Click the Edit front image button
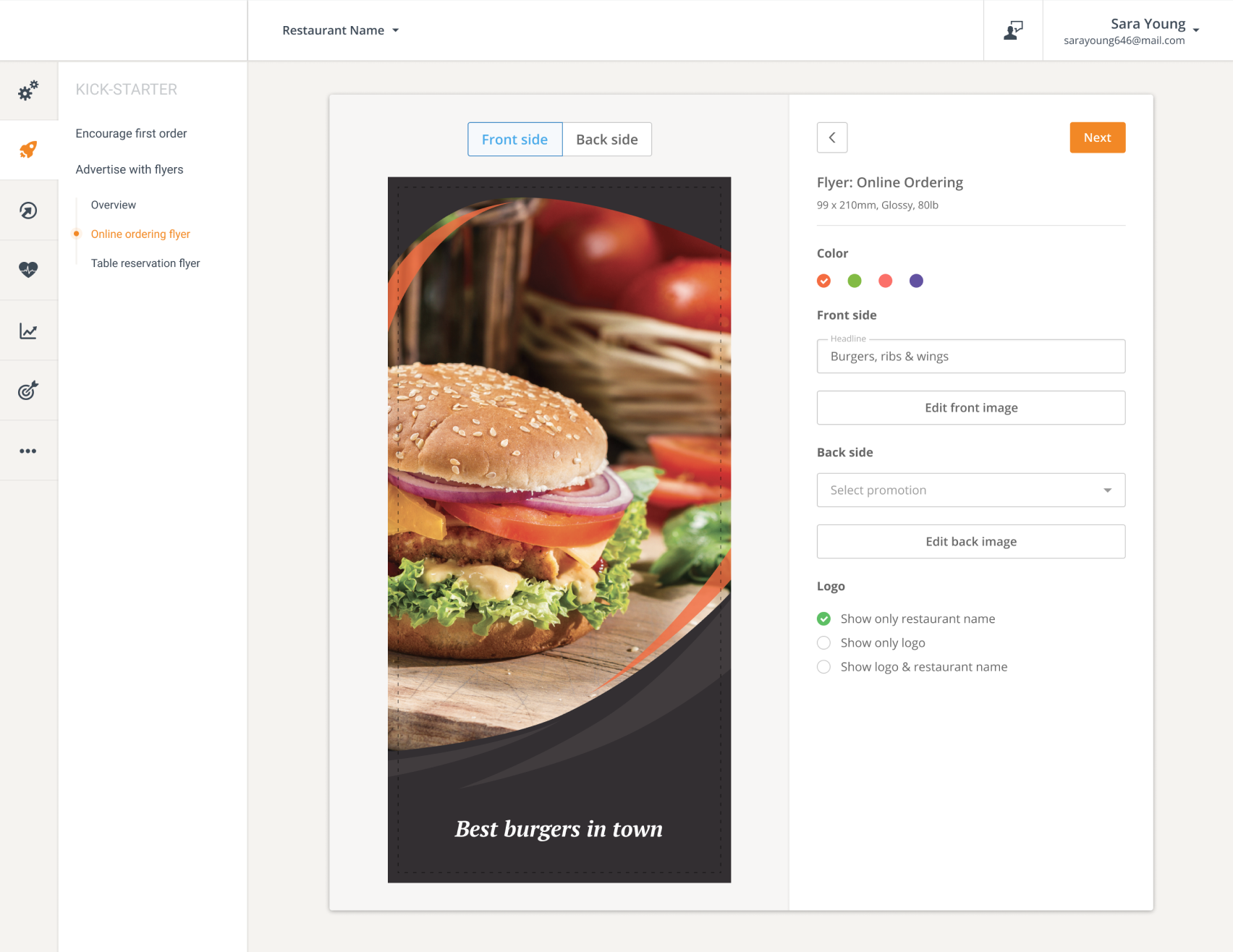The image size is (1233, 952). point(971,407)
